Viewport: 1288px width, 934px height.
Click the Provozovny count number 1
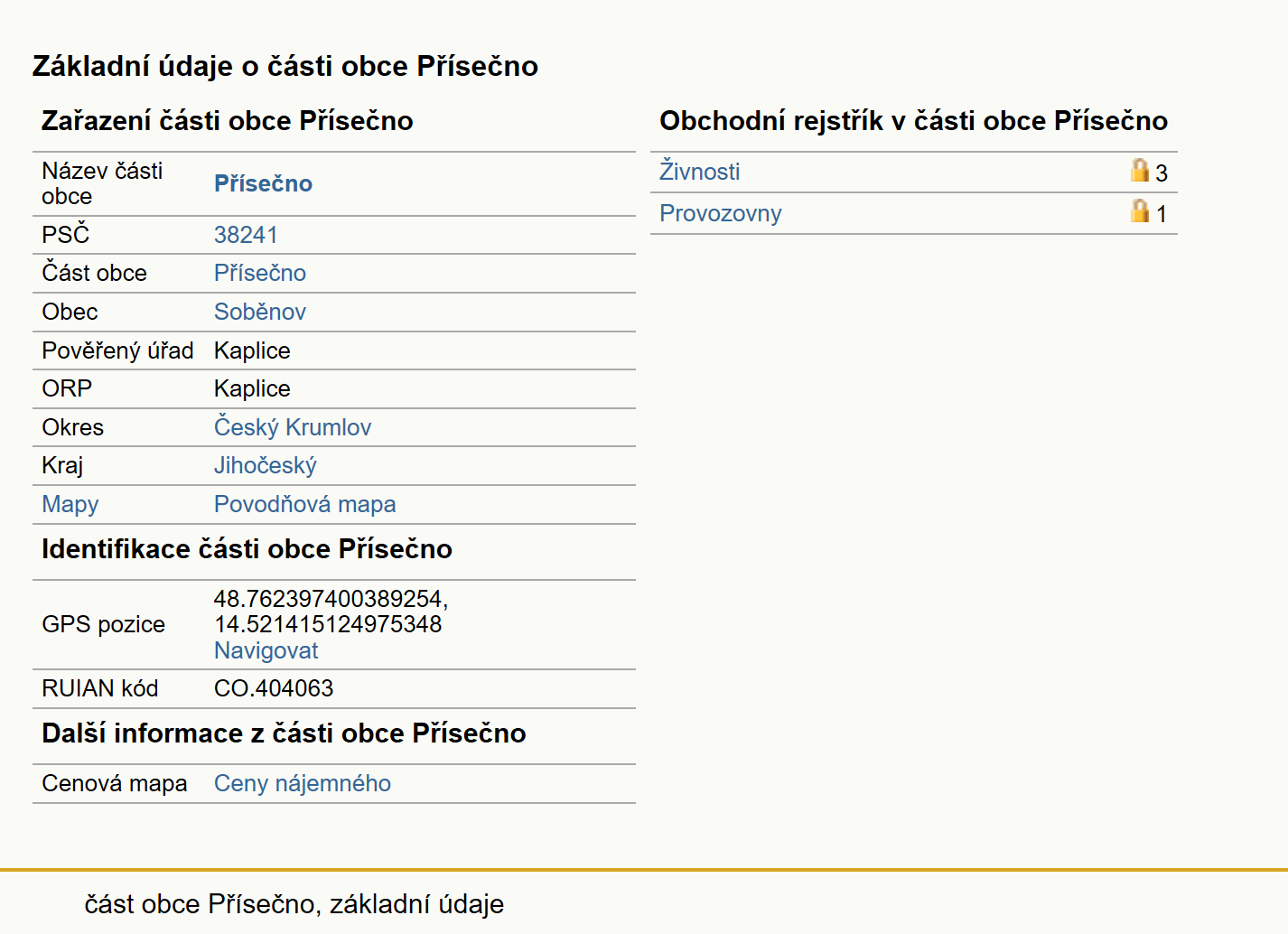[1162, 214]
